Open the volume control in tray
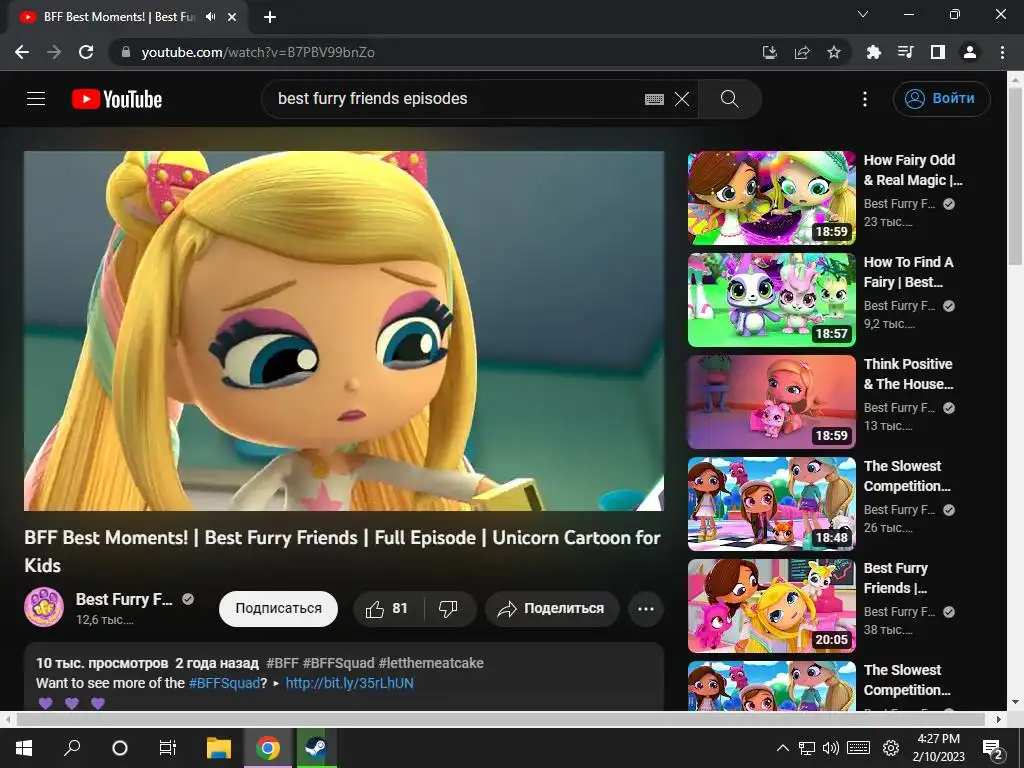This screenshot has height=768, width=1024. coord(831,748)
